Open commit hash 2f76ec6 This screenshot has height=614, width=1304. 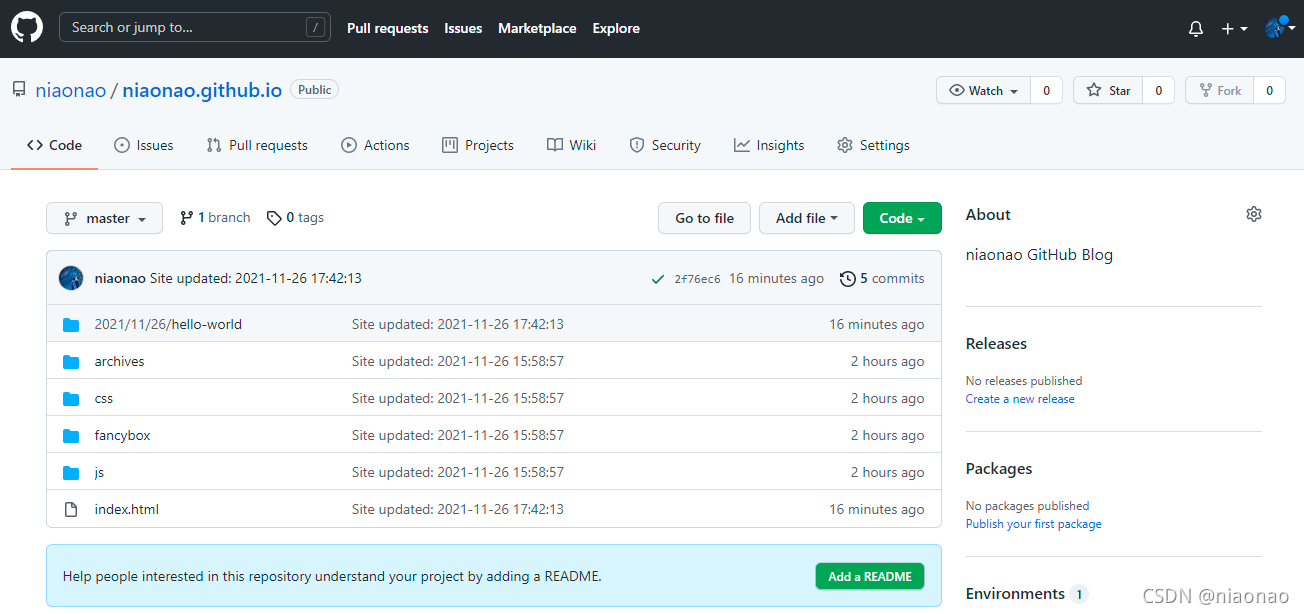(x=697, y=279)
